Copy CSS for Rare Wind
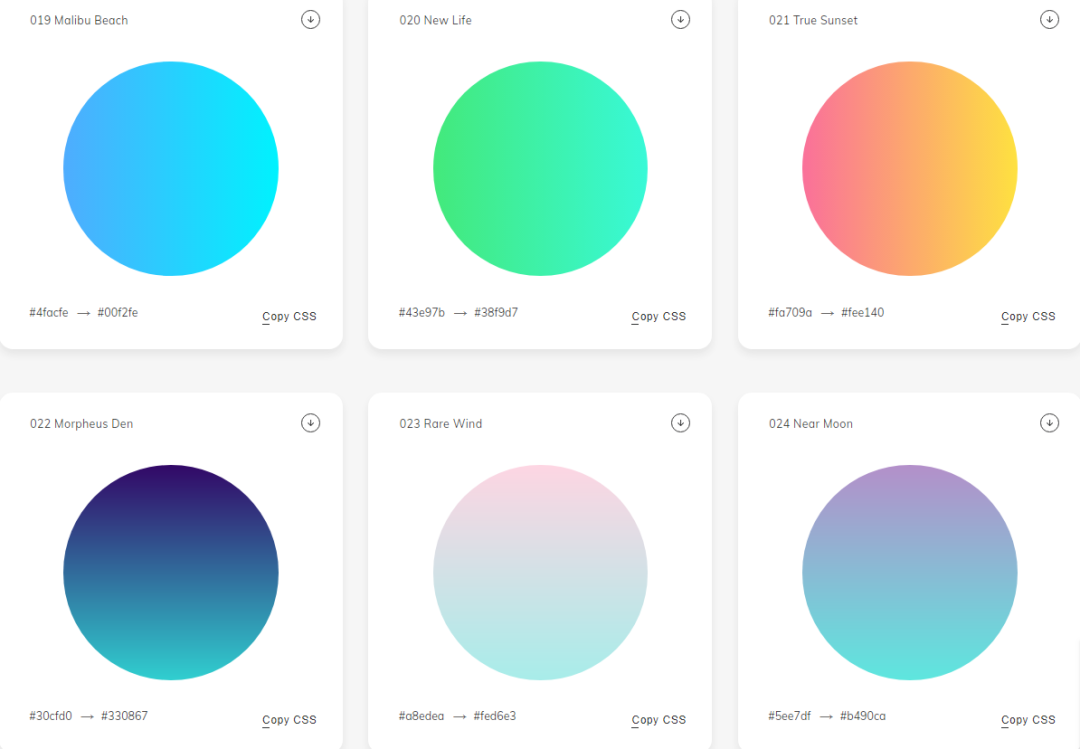This screenshot has width=1080, height=749. [658, 719]
